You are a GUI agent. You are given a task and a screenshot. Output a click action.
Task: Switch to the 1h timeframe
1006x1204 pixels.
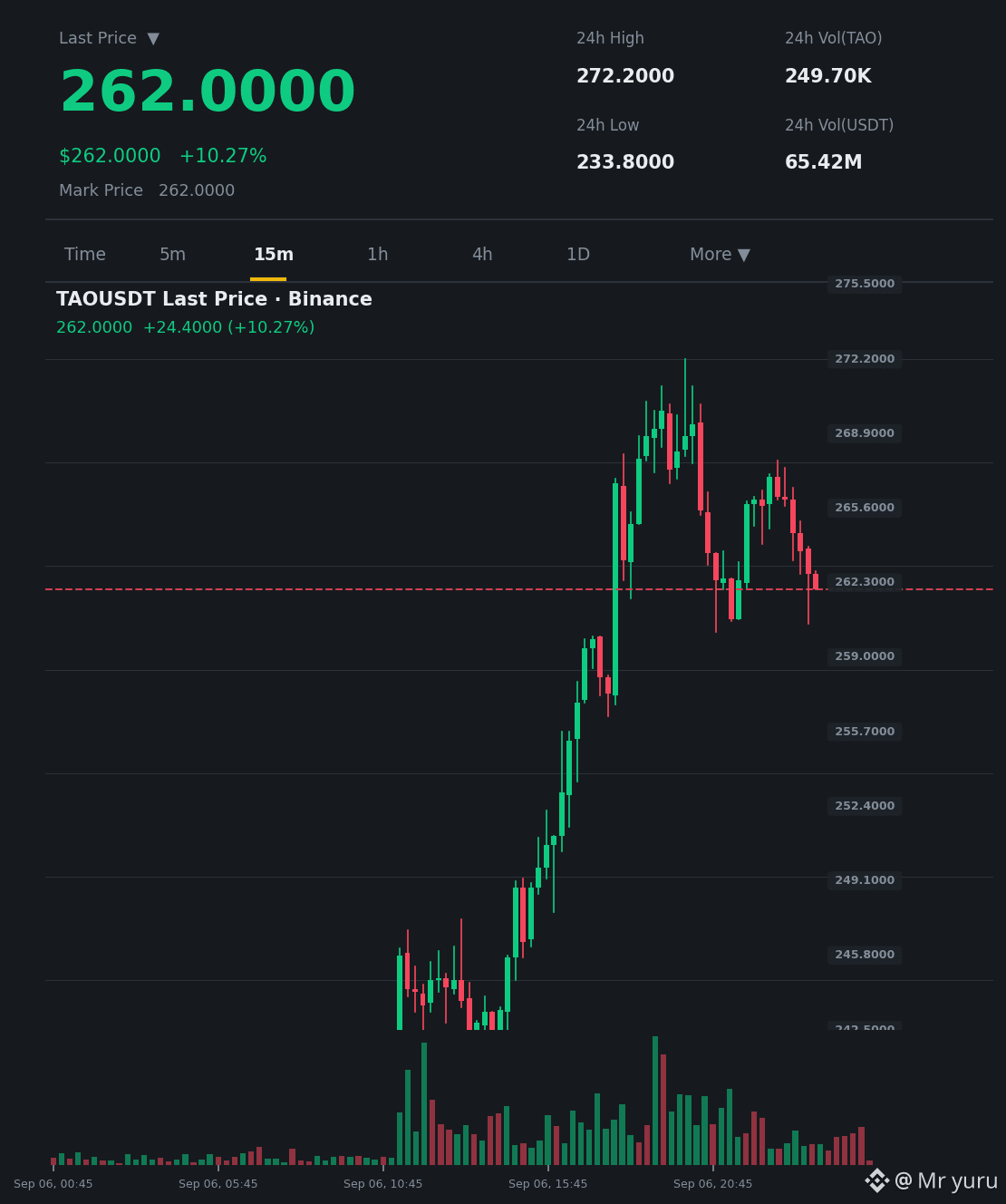tap(378, 255)
